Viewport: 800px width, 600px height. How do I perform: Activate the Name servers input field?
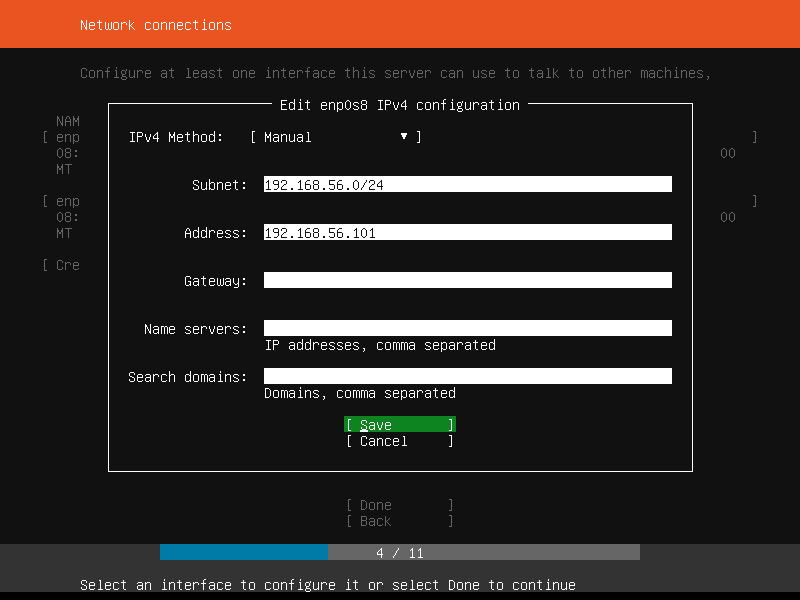(467, 329)
